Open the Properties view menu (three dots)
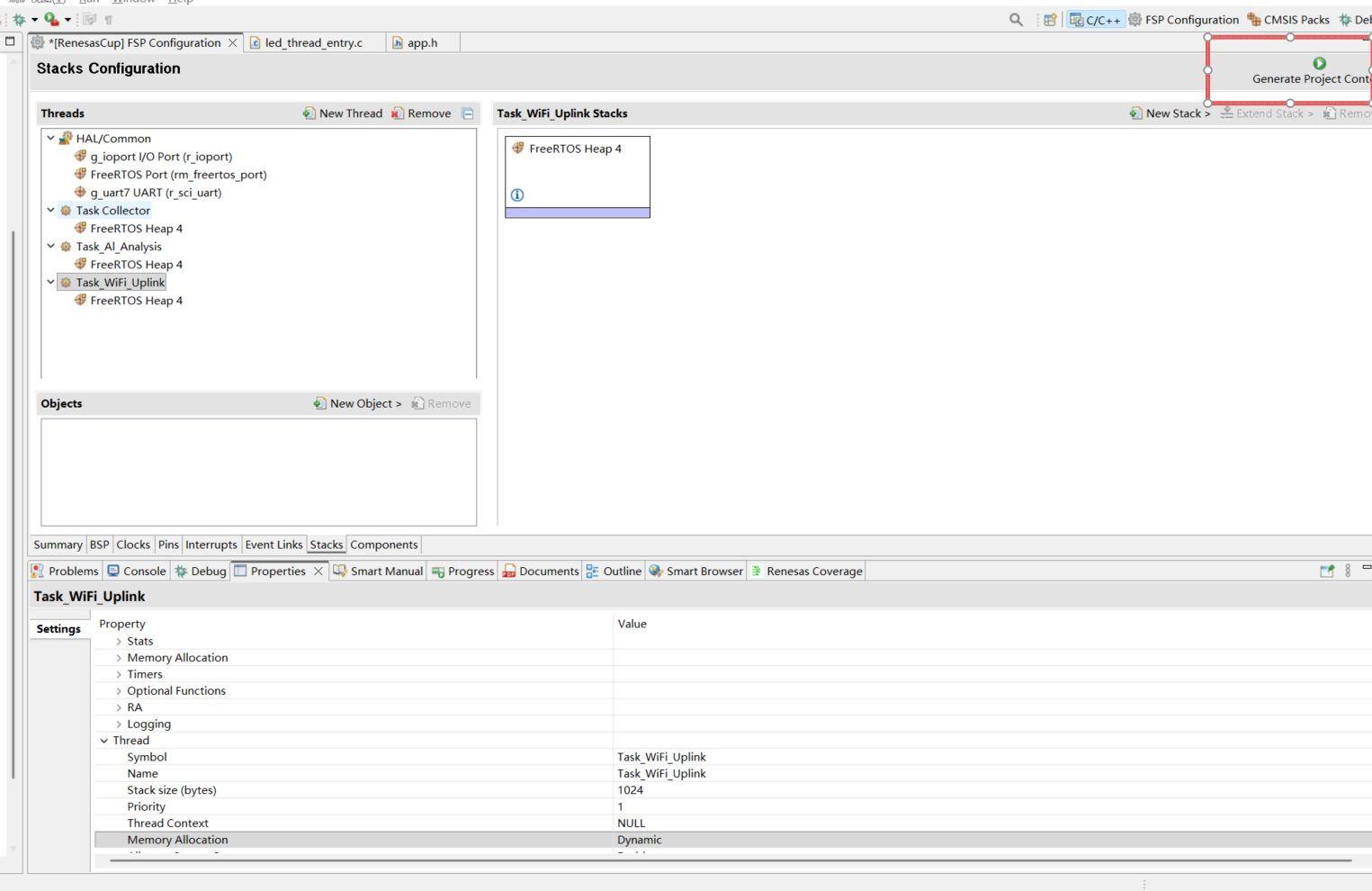Viewport: 1372px width, 891px height. [x=1348, y=571]
